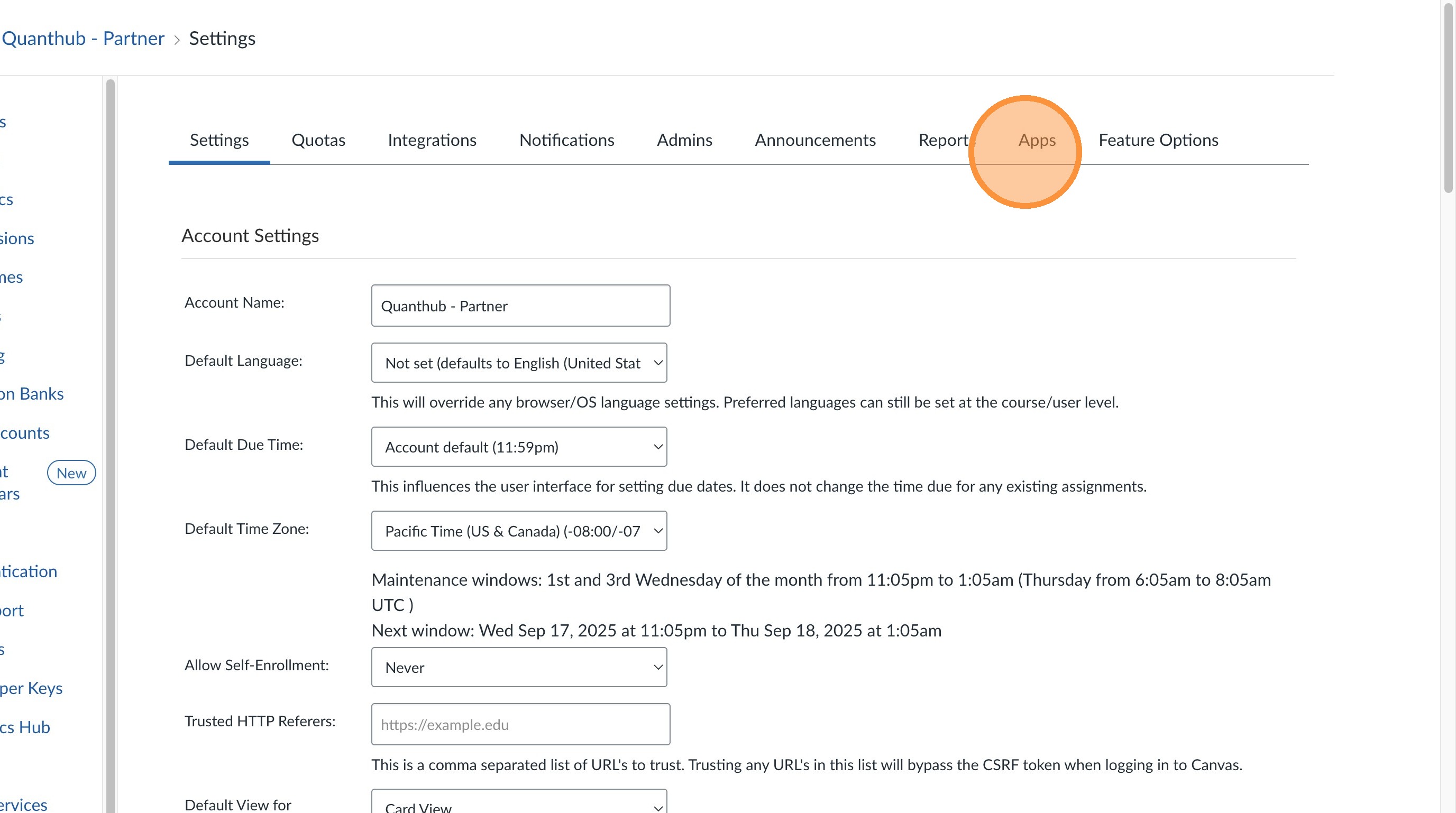This screenshot has width=1456, height=813.
Task: Open the Question Banks sidebar link
Action: click(x=32, y=394)
